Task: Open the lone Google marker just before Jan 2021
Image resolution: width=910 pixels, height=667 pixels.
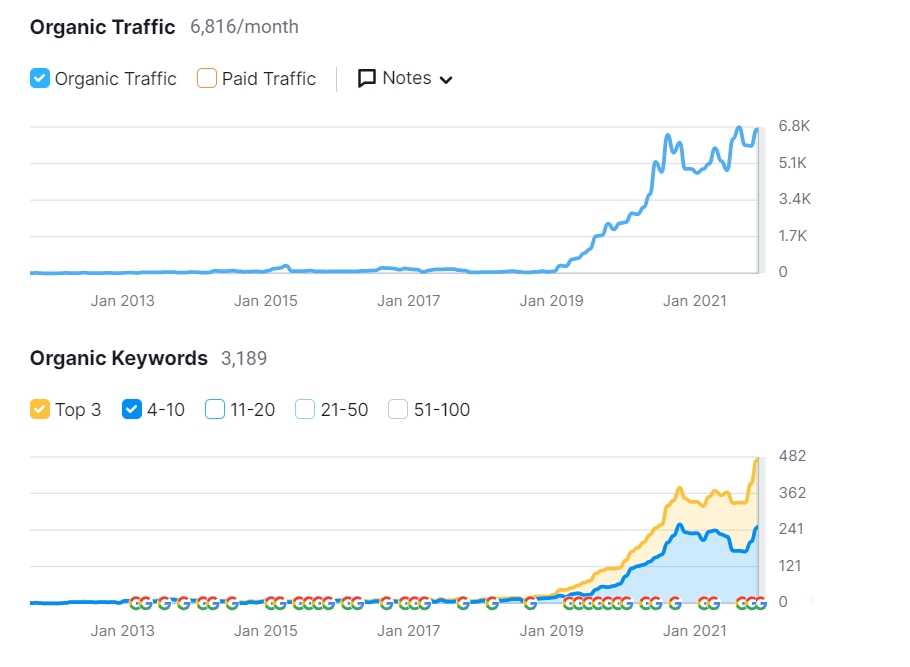Action: [x=675, y=604]
